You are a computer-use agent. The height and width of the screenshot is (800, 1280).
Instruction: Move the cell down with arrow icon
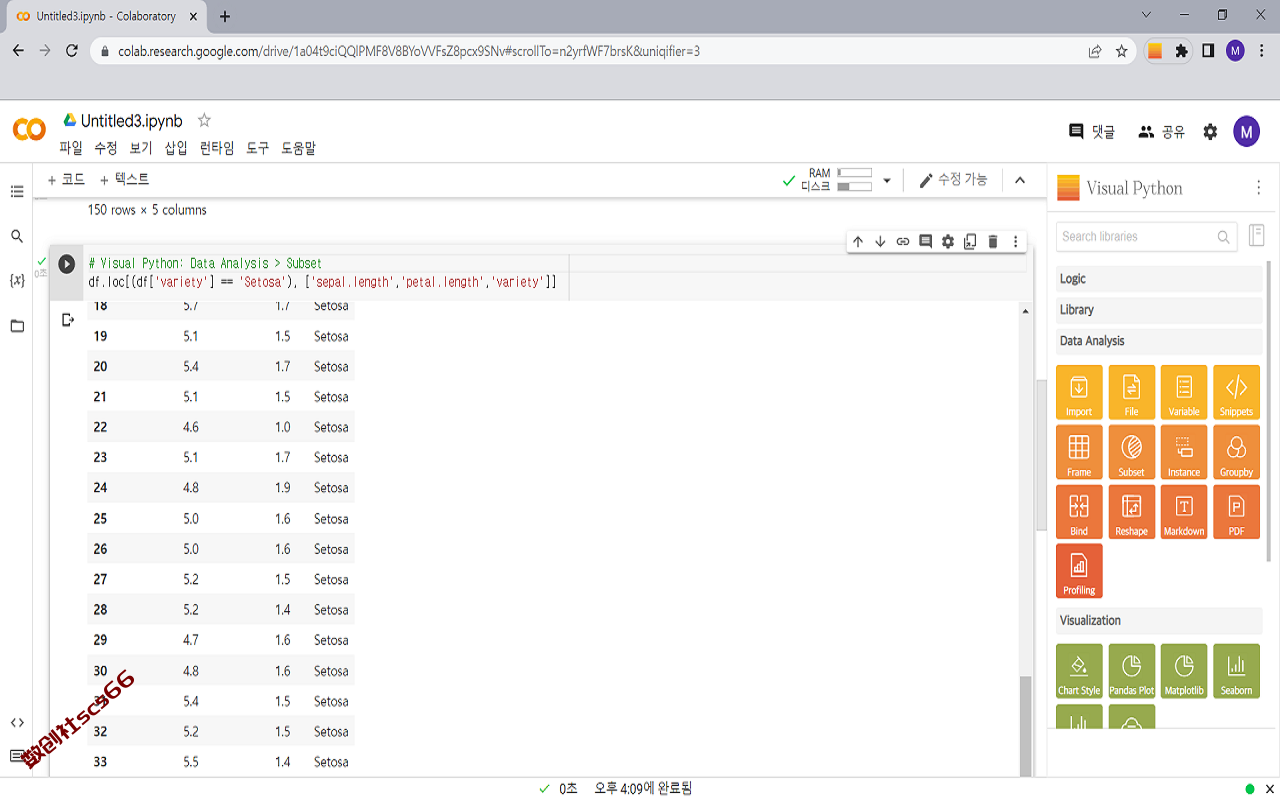click(880, 242)
